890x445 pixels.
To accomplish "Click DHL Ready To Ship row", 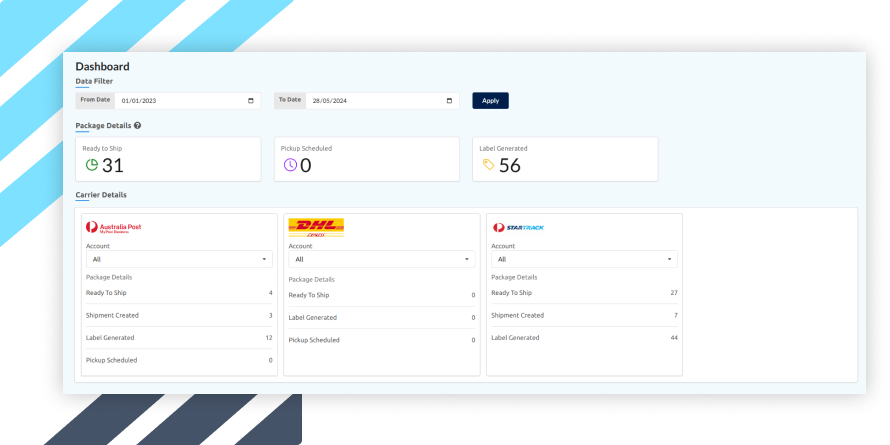I will coord(382,295).
